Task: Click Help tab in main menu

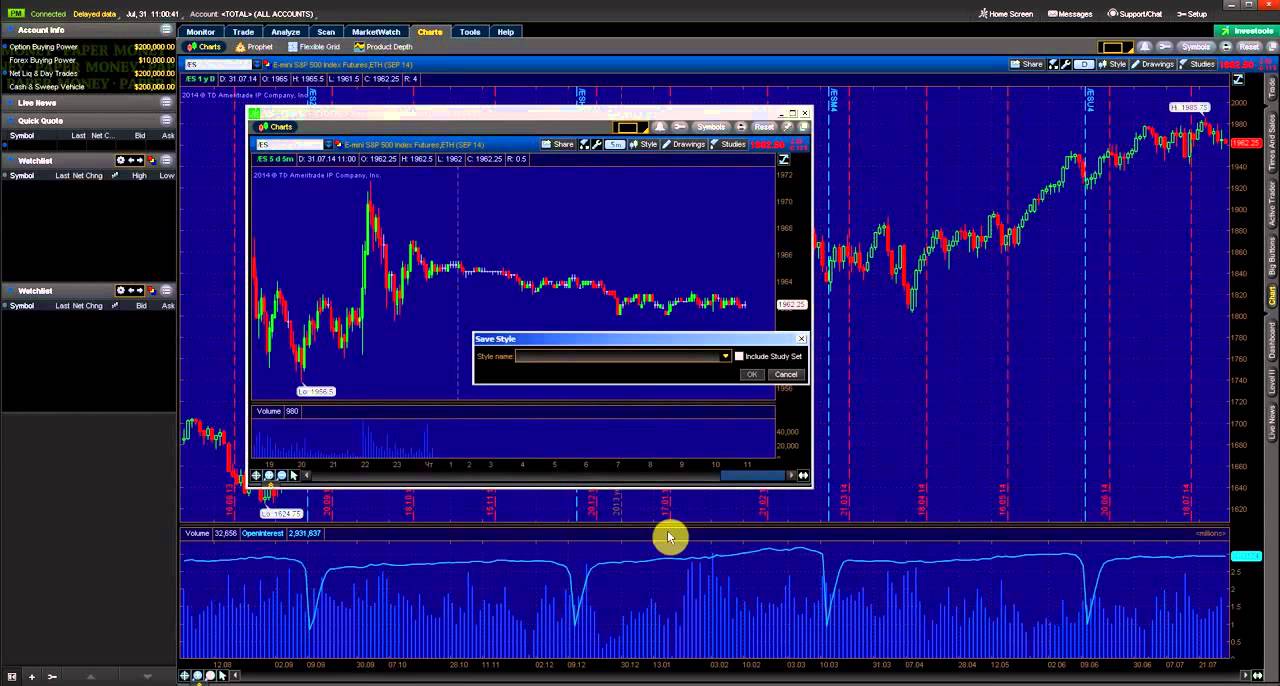Action: pyautogui.click(x=505, y=32)
